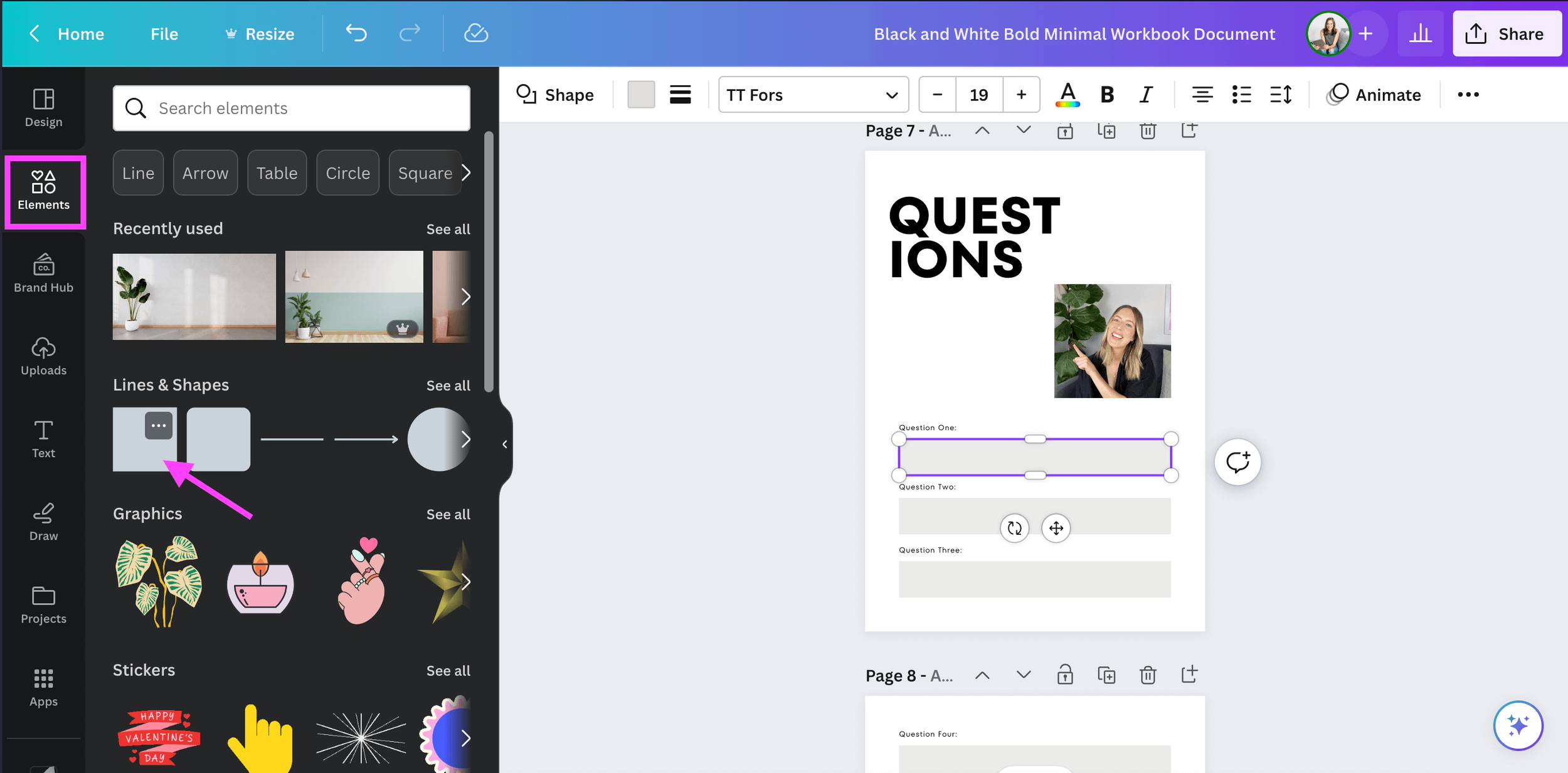Open the Projects panel
The image size is (1568, 773).
[x=43, y=605]
